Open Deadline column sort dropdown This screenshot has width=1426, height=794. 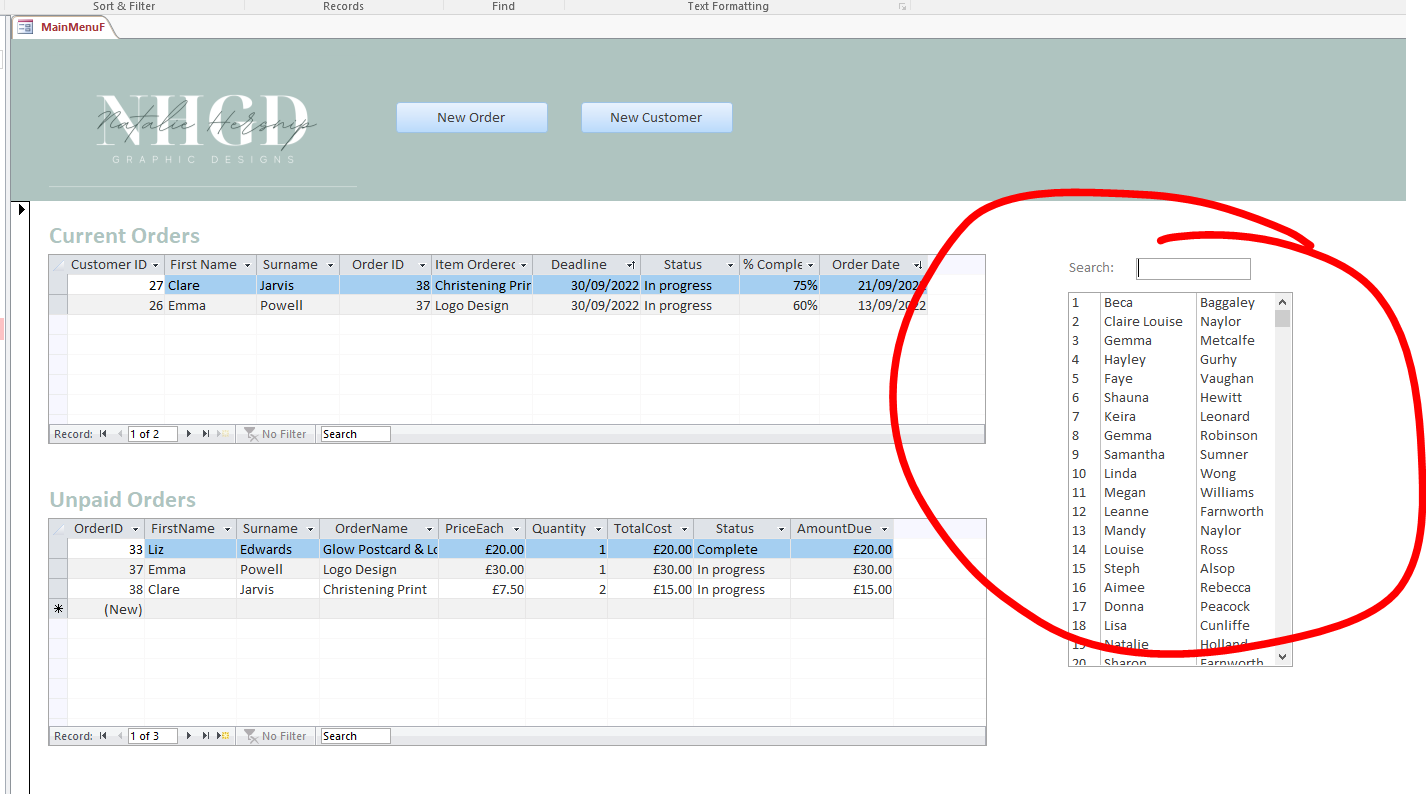click(631, 265)
